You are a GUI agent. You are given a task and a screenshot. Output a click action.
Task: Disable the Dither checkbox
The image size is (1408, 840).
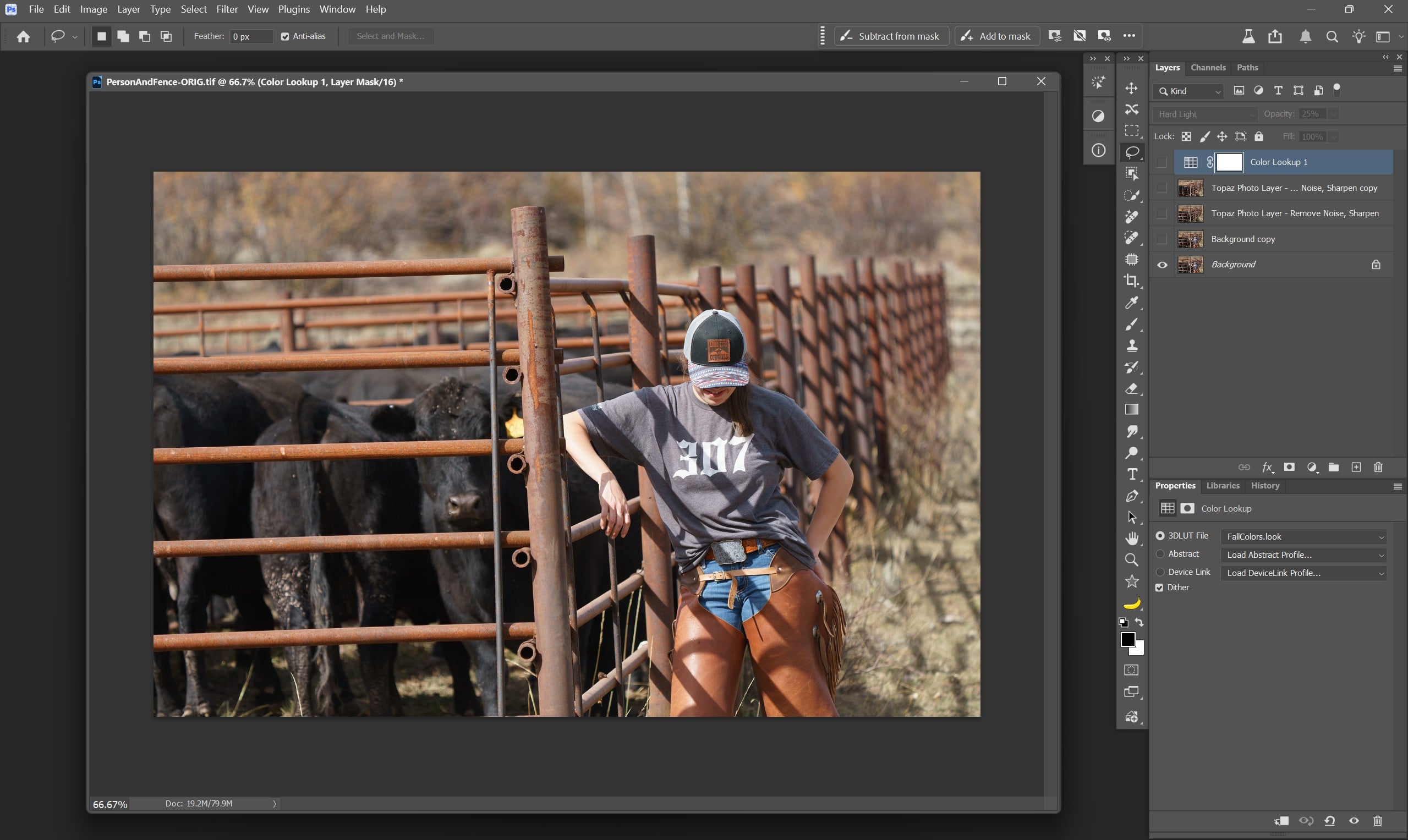1159,588
